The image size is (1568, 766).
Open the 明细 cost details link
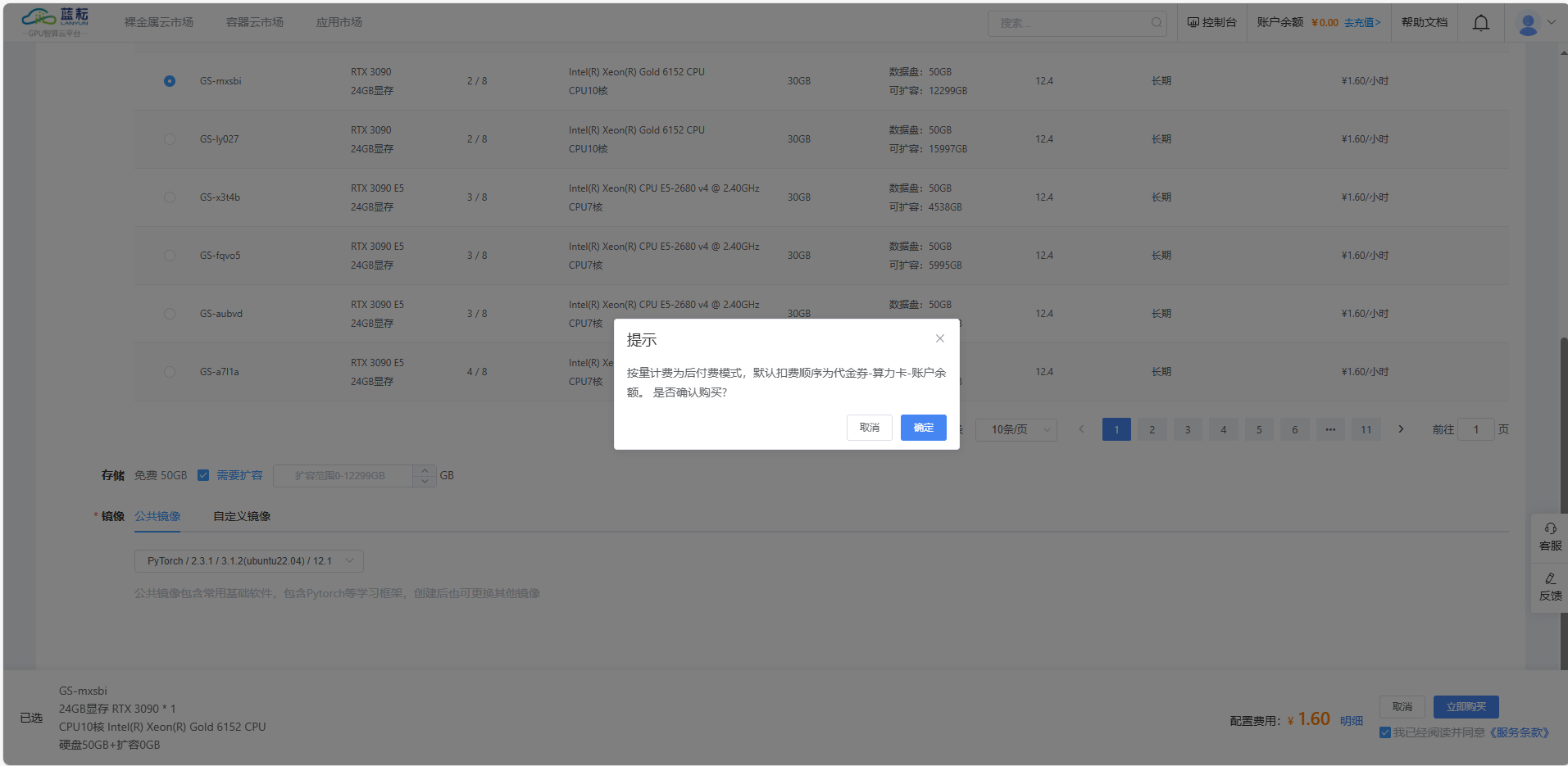tap(1352, 721)
